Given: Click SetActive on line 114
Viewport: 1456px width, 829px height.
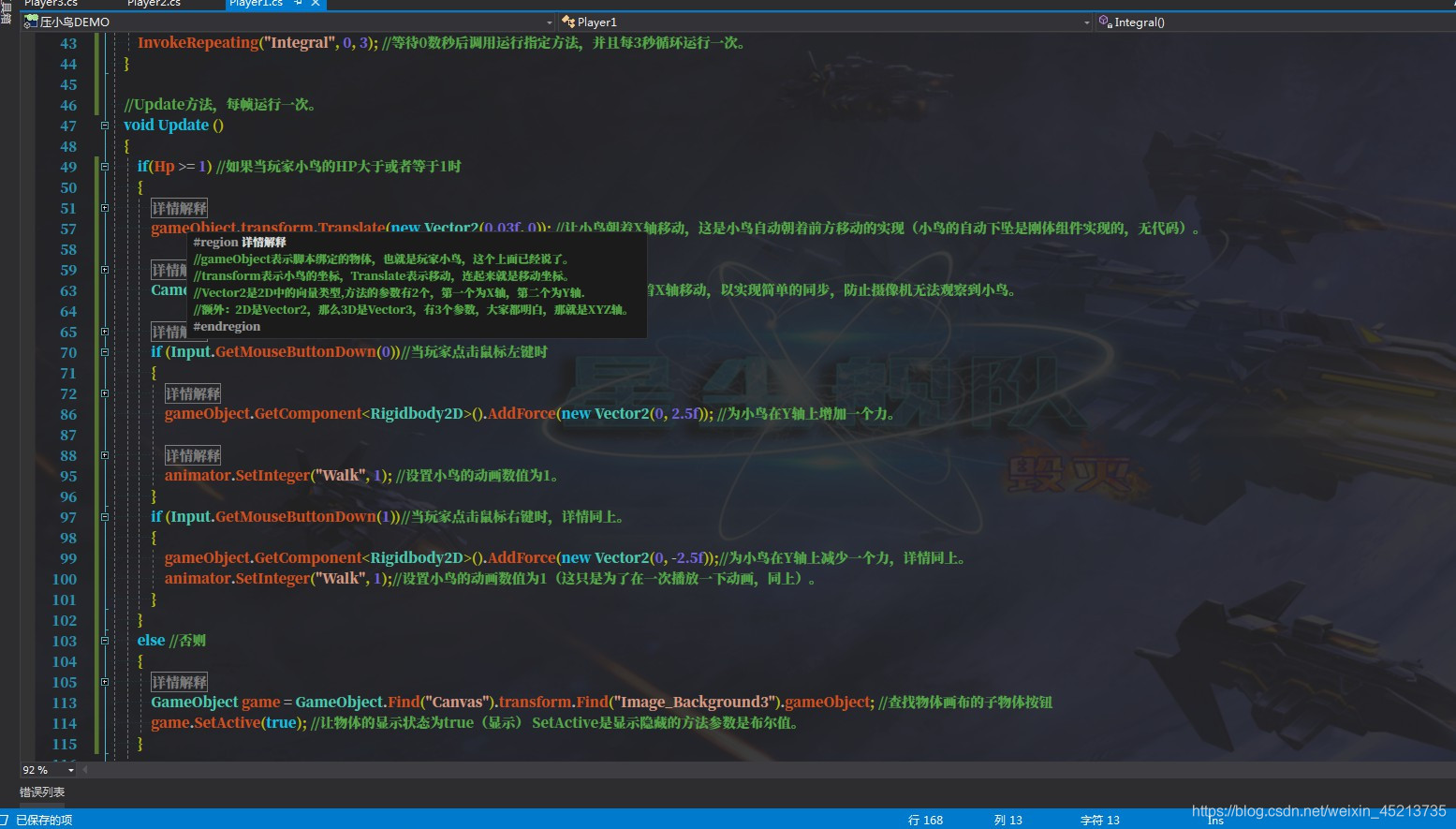Looking at the screenshot, I should (x=228, y=723).
